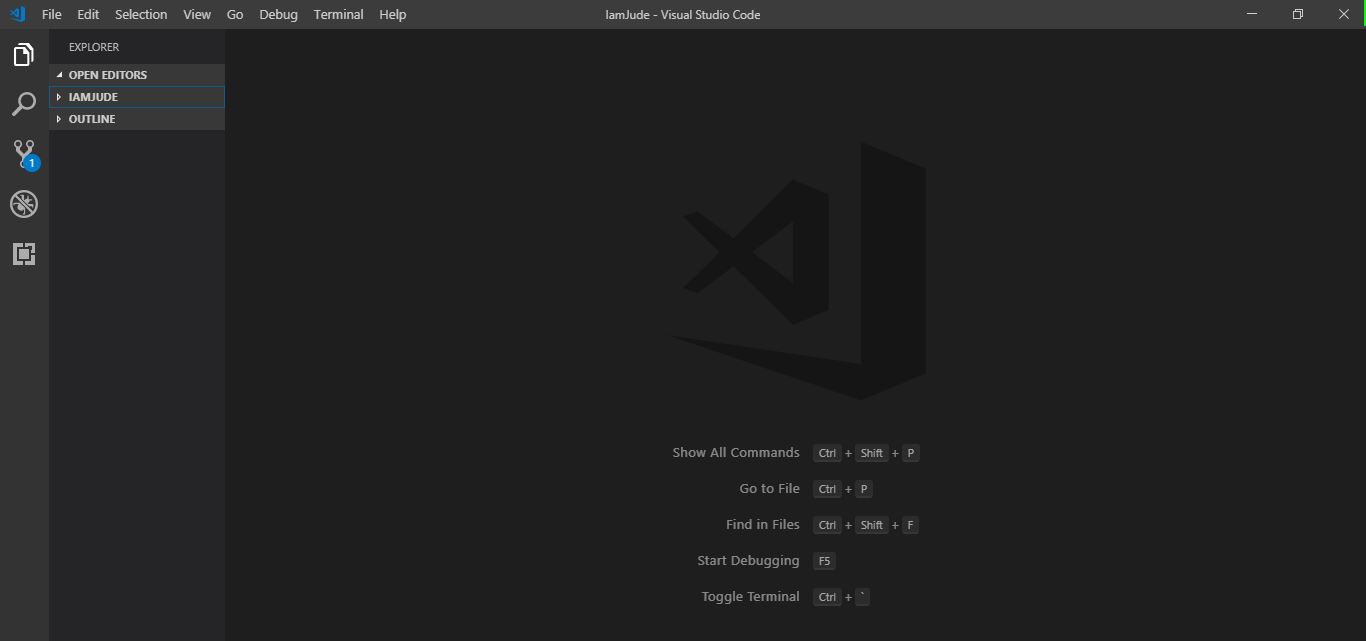Open the Debug view icon
Viewport: 1366px width, 641px height.
pyautogui.click(x=24, y=204)
